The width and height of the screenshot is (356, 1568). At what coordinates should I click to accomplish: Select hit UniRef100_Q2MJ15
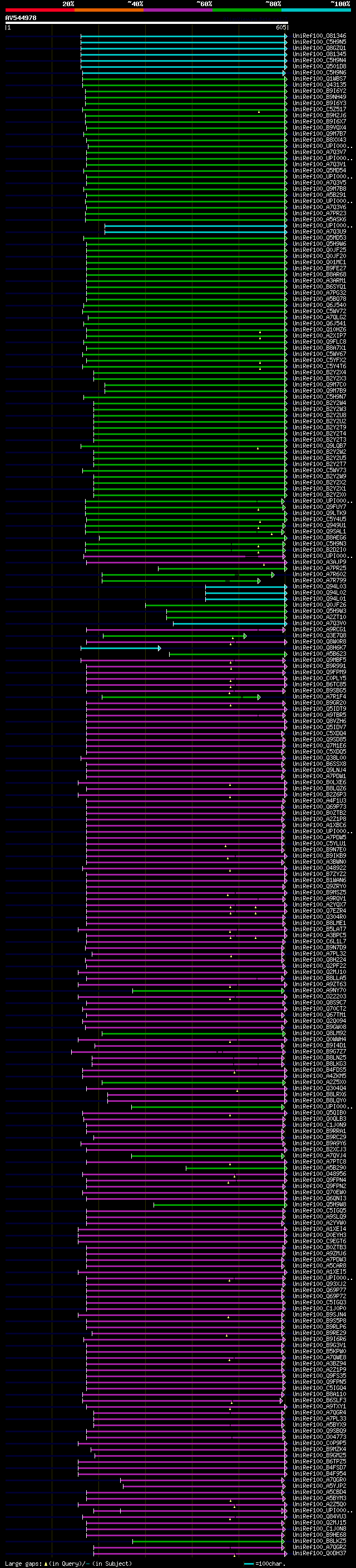[x=319, y=1522]
